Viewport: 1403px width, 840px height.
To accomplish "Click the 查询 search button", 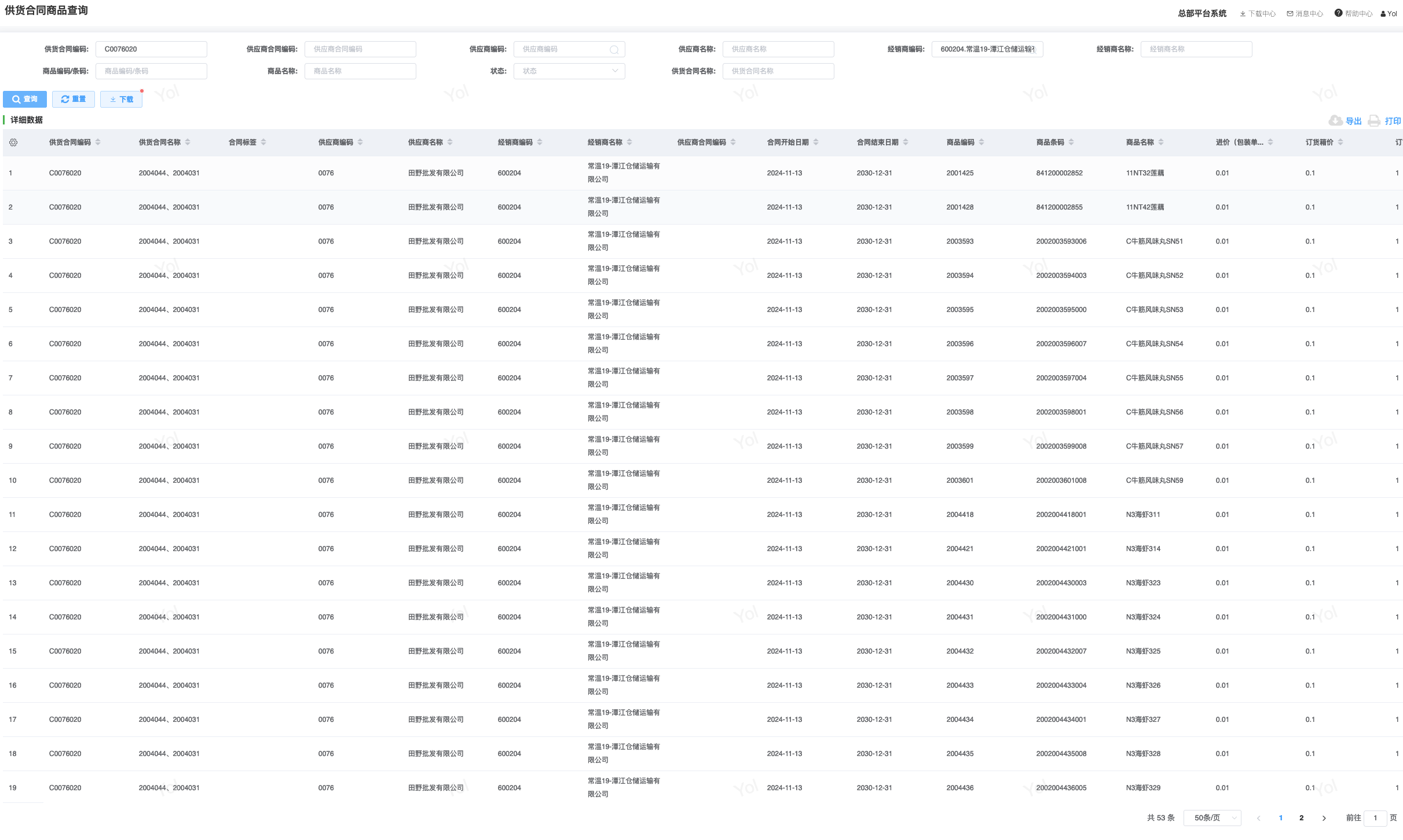I will (x=25, y=100).
